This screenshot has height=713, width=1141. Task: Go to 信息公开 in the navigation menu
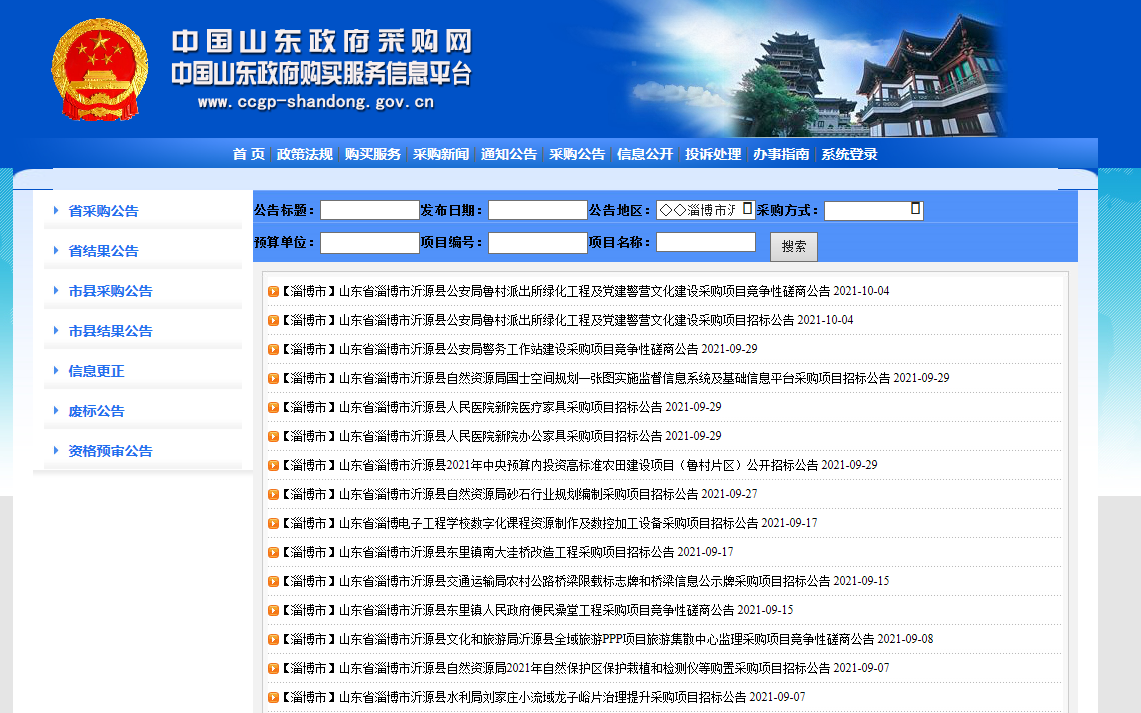tap(645, 154)
